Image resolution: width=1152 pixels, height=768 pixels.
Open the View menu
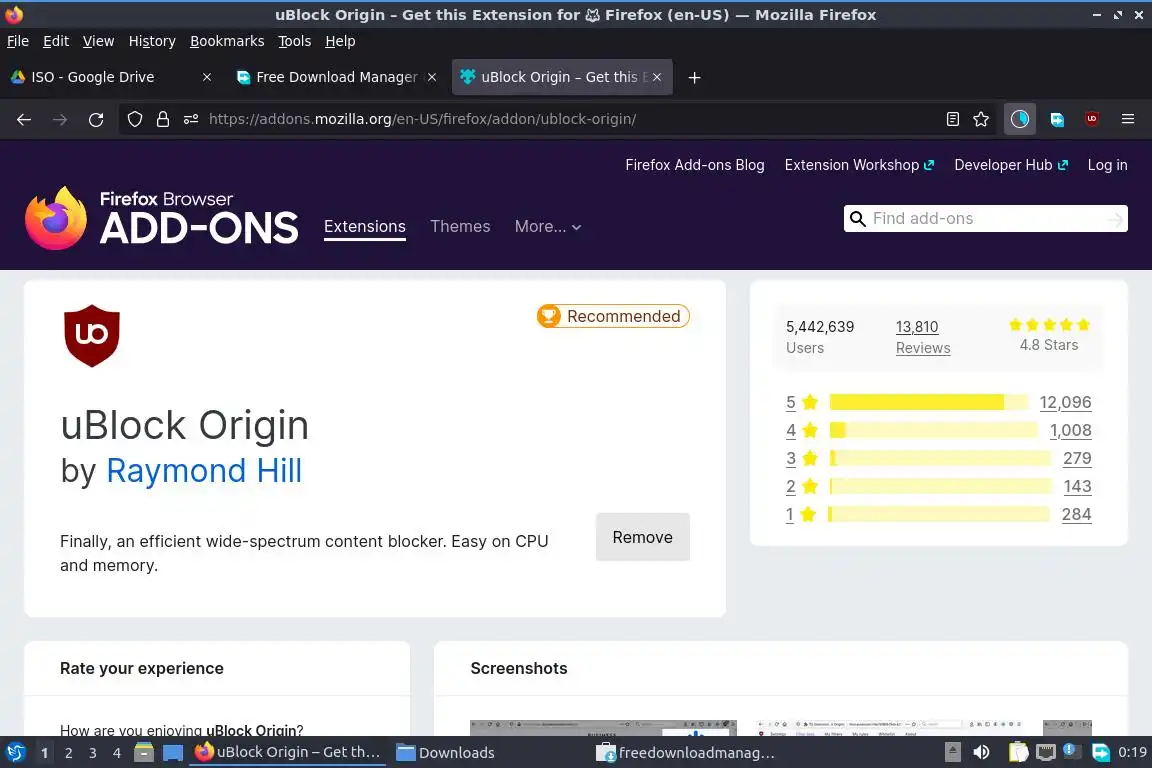point(98,41)
